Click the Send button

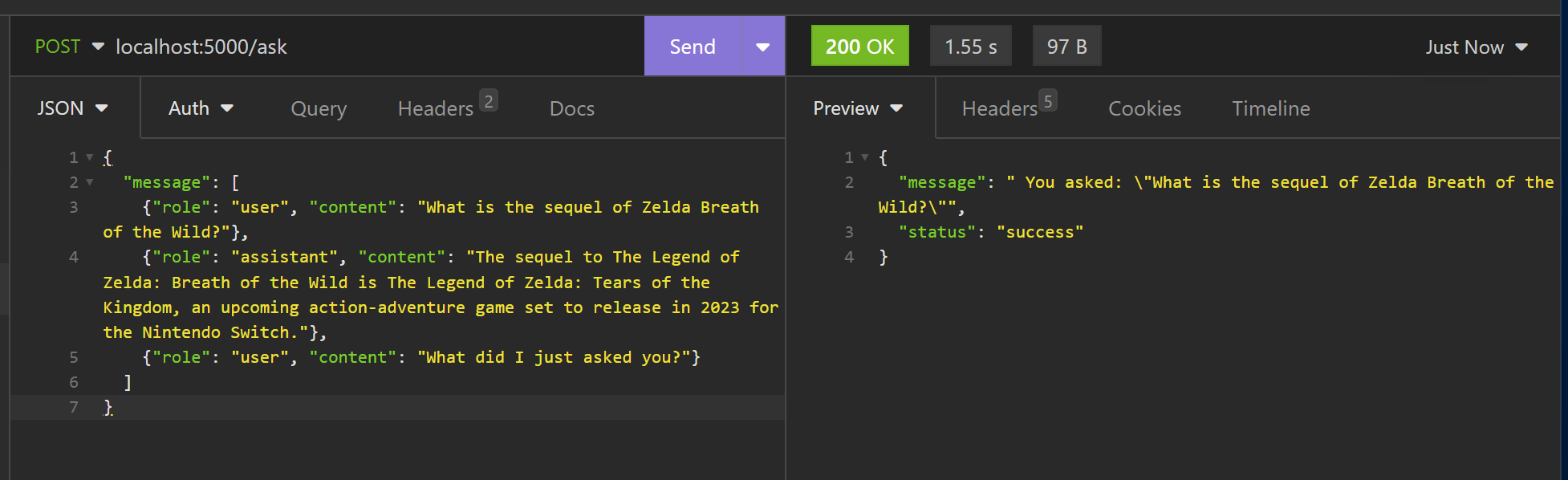tap(693, 47)
